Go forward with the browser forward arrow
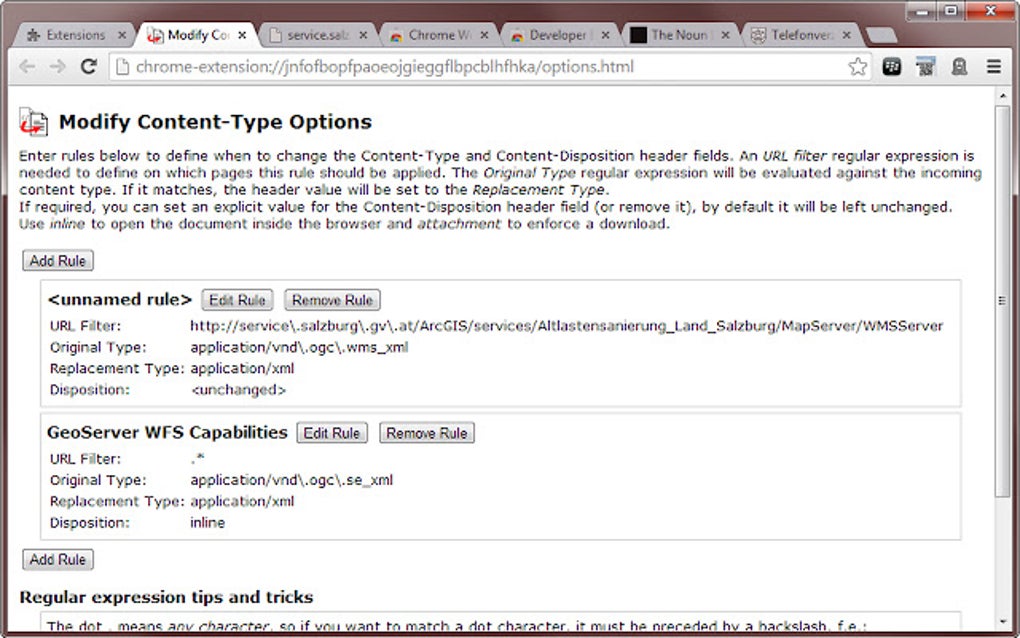This screenshot has width=1020, height=638. [57, 66]
